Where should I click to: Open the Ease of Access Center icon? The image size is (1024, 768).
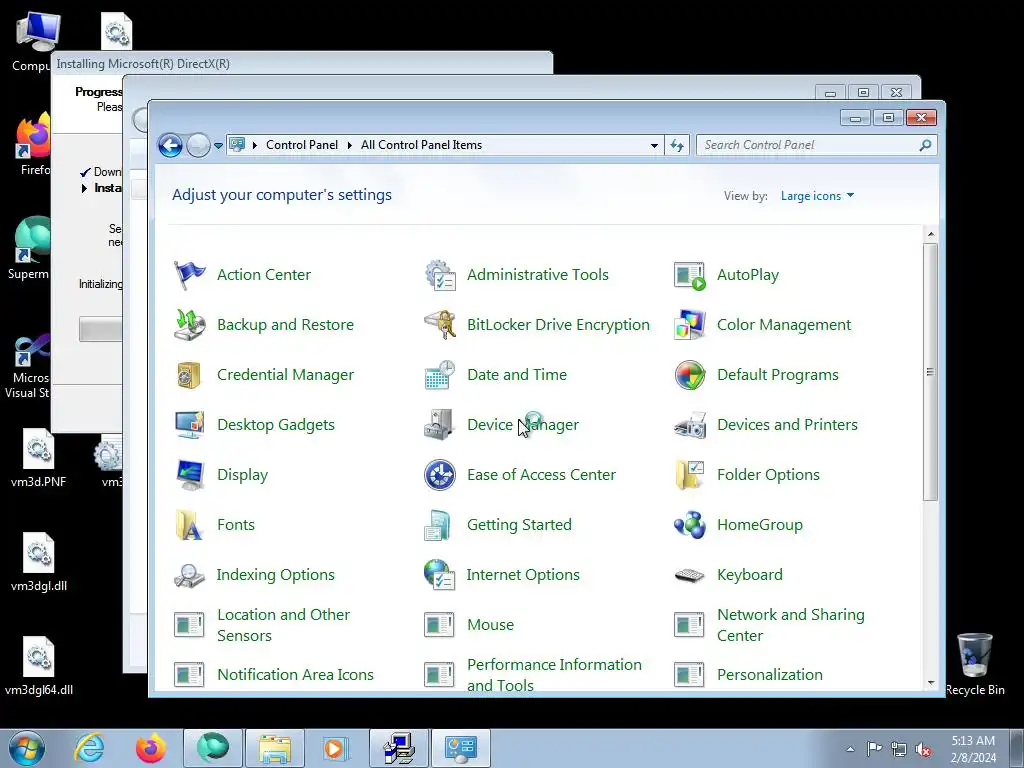(440, 475)
